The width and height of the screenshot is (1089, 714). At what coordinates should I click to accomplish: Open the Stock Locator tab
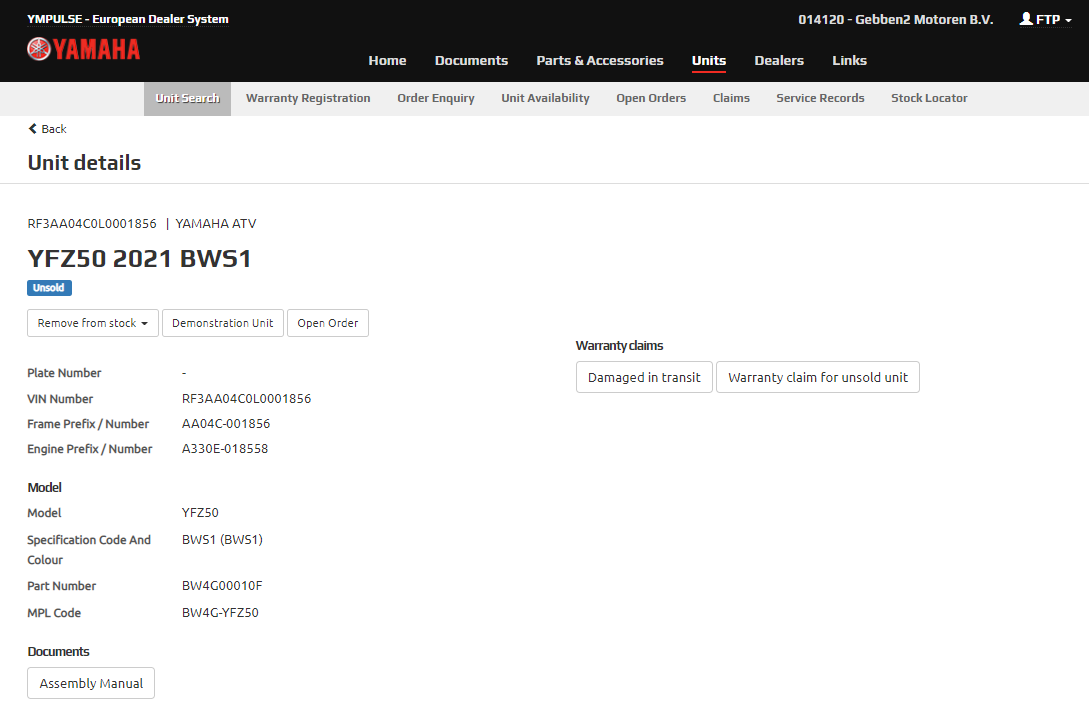pyautogui.click(x=929, y=99)
